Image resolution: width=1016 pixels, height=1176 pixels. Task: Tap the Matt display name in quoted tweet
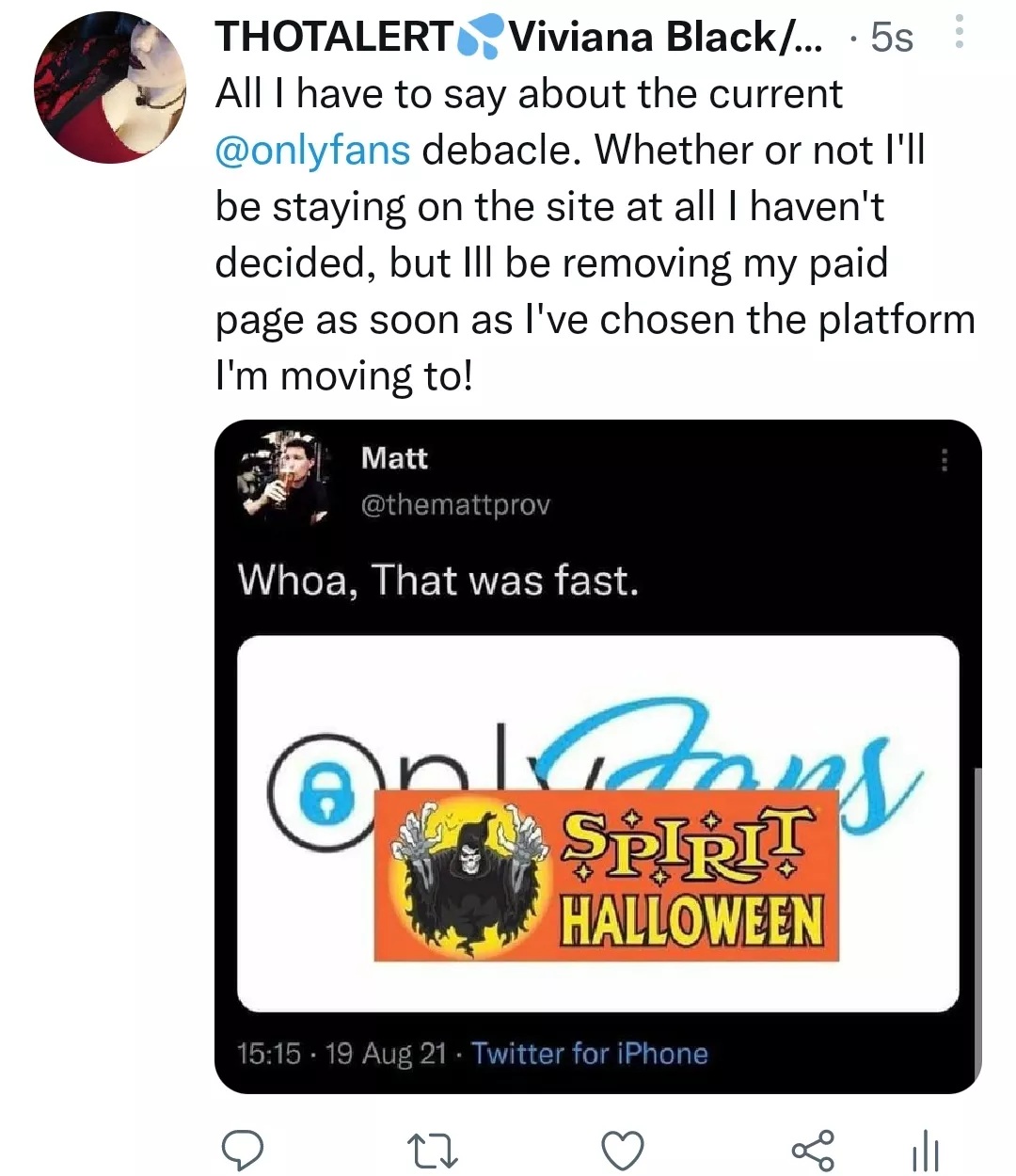[x=394, y=458]
